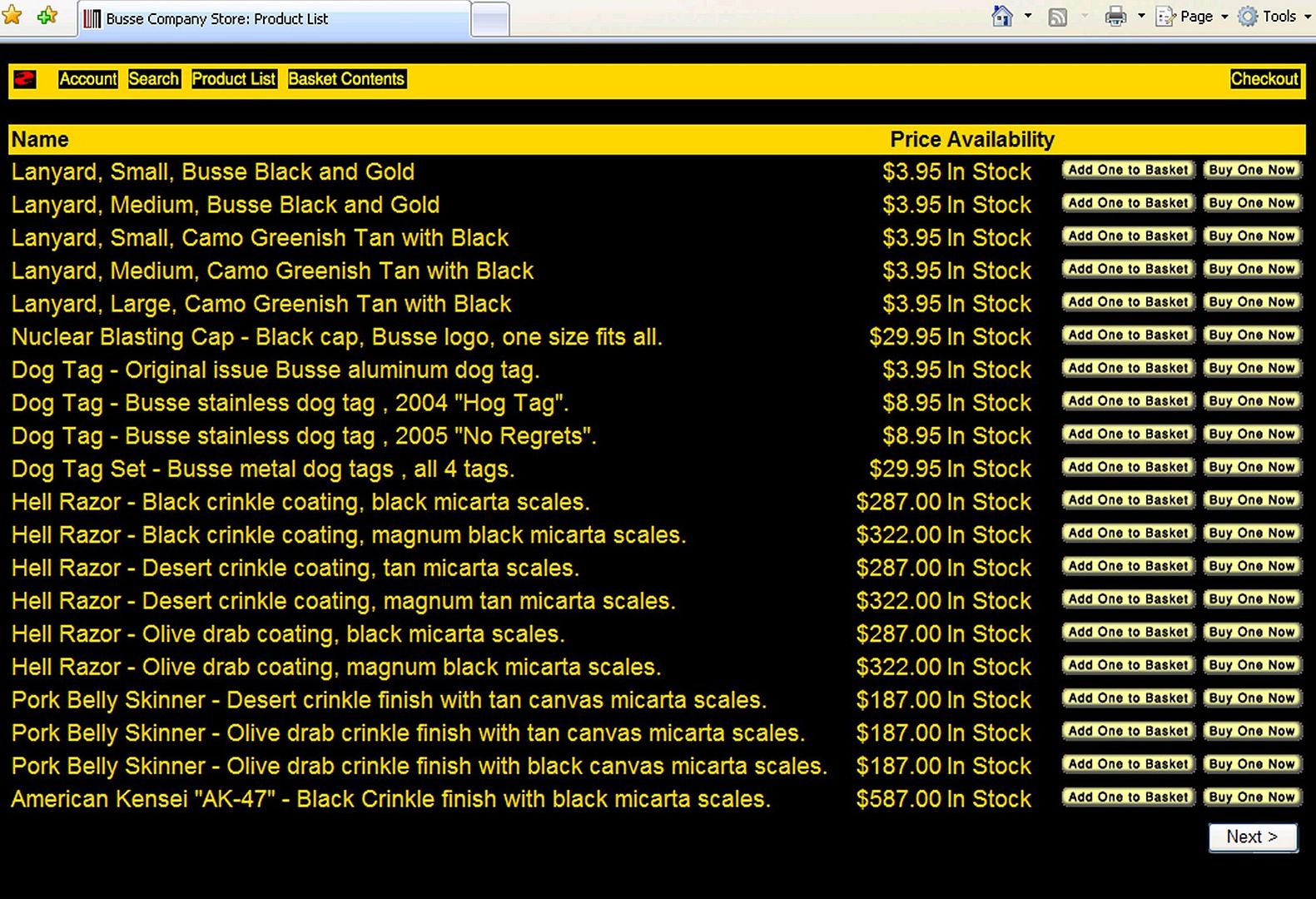Viewport: 1316px width, 899px height.
Task: Buy American Kensei AK-47 now
Action: (1252, 797)
